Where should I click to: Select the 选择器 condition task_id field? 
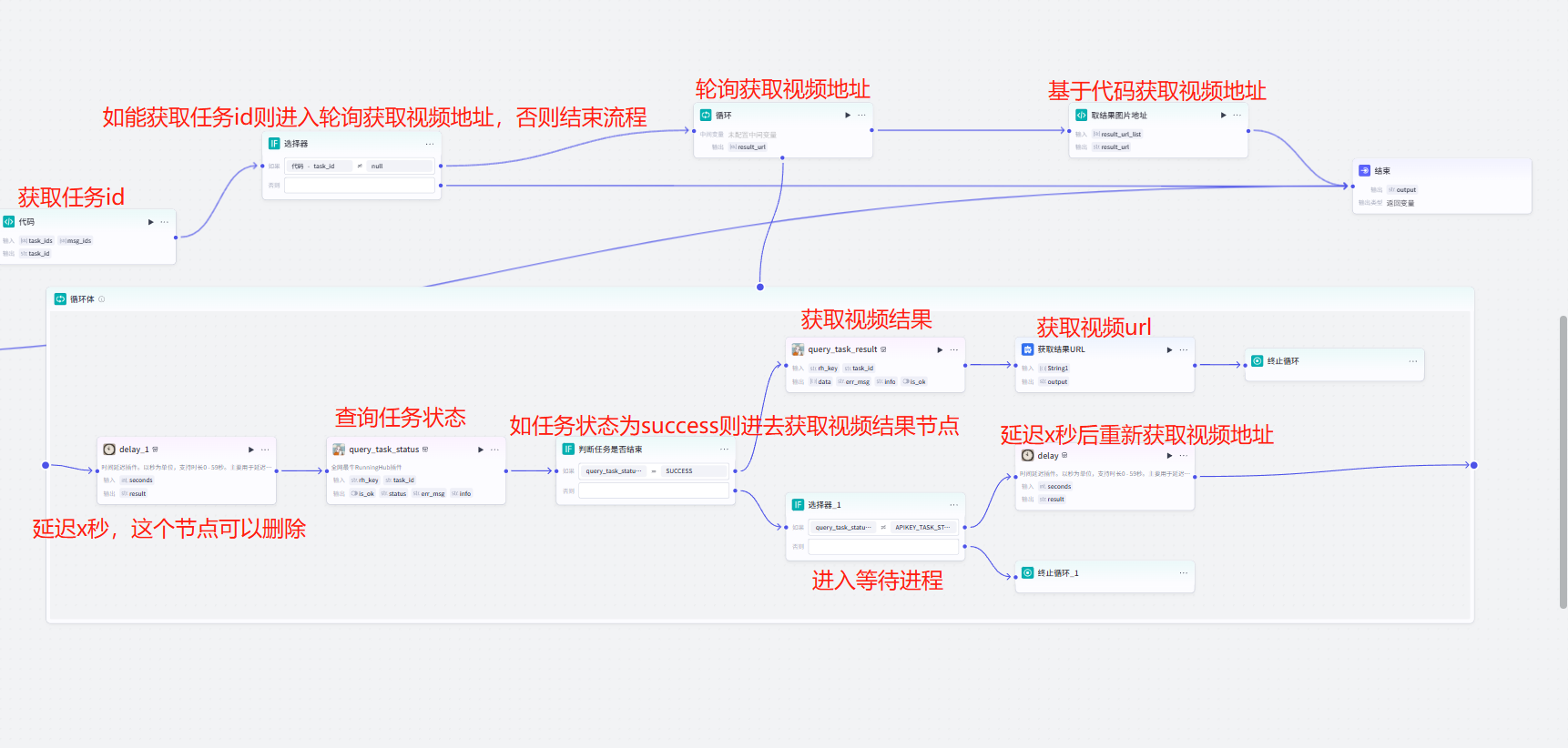tap(319, 167)
